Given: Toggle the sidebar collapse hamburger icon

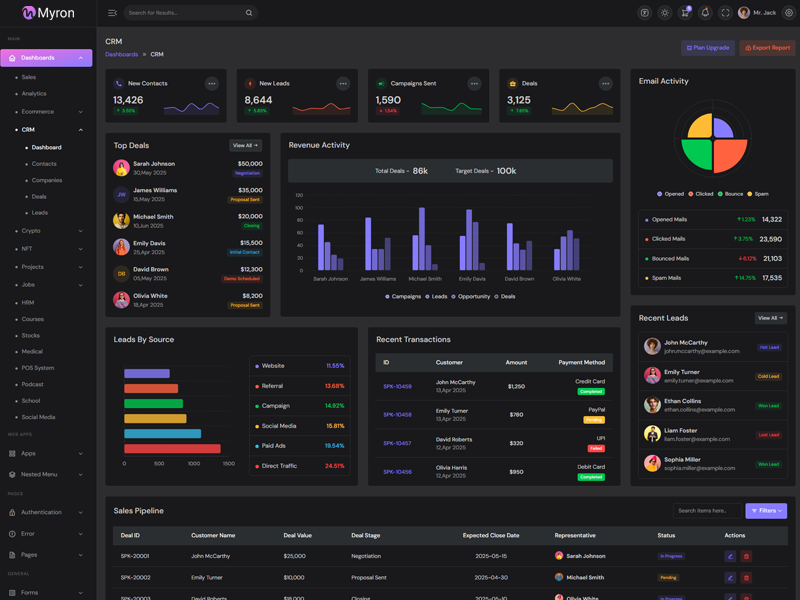Looking at the screenshot, I should pyautogui.click(x=112, y=13).
